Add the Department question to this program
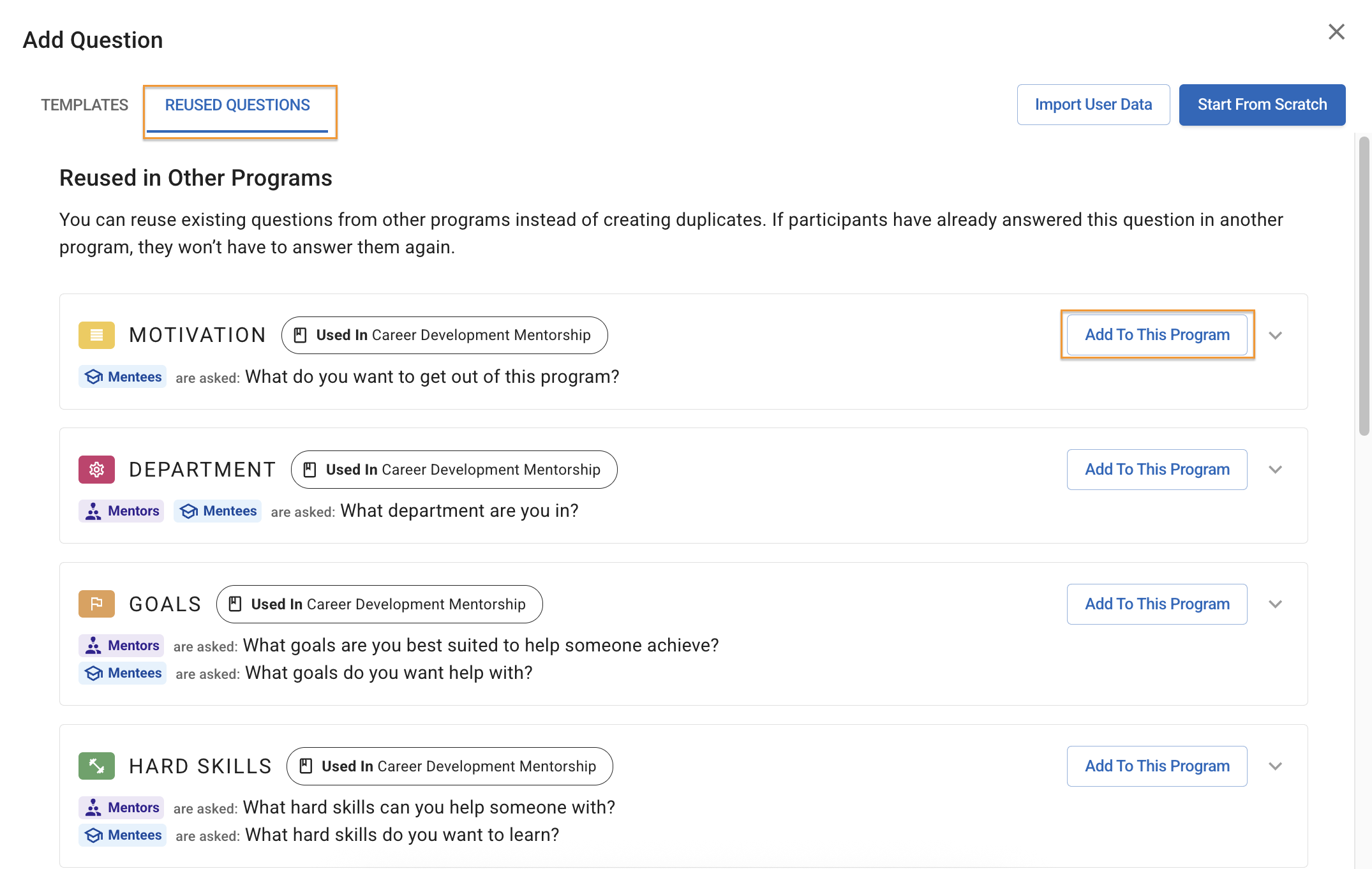 1156,469
